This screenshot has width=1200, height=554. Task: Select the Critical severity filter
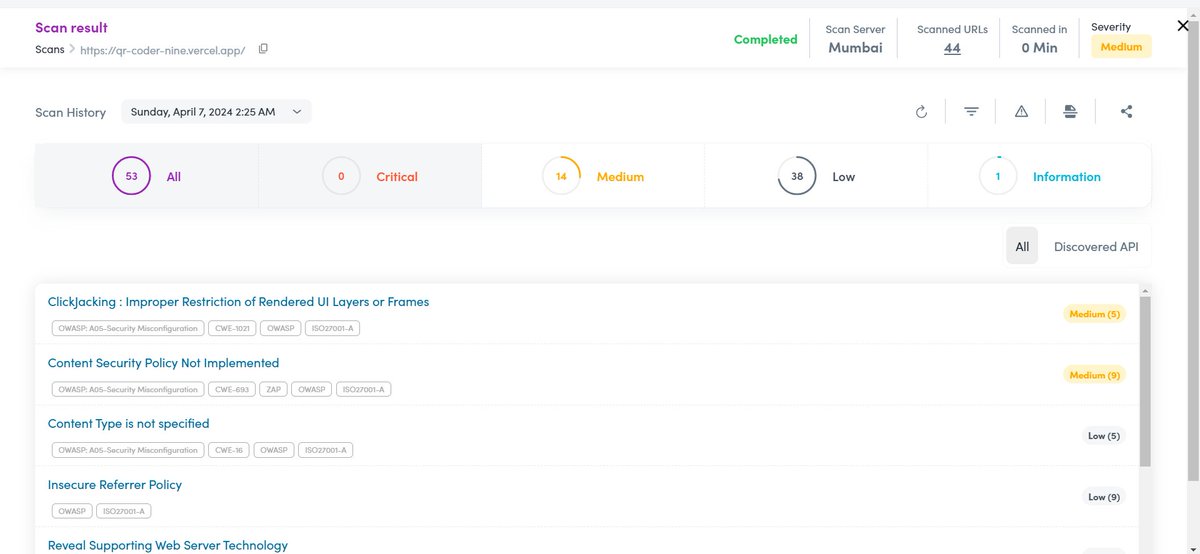[370, 176]
